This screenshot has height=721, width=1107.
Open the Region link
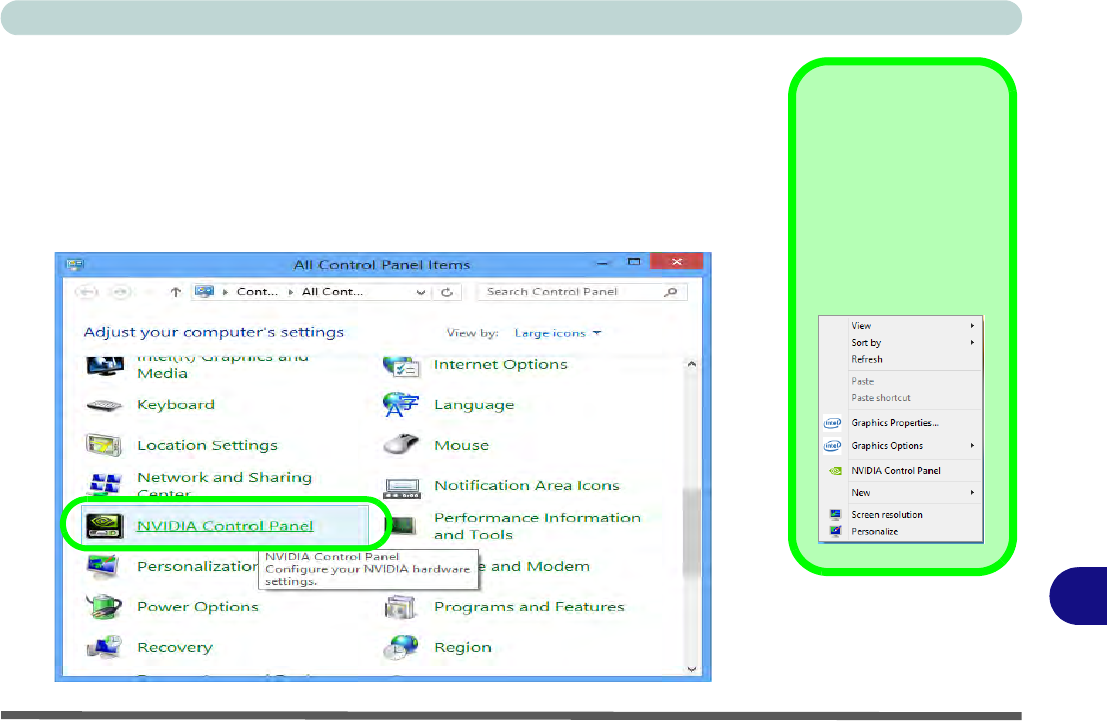[462, 648]
